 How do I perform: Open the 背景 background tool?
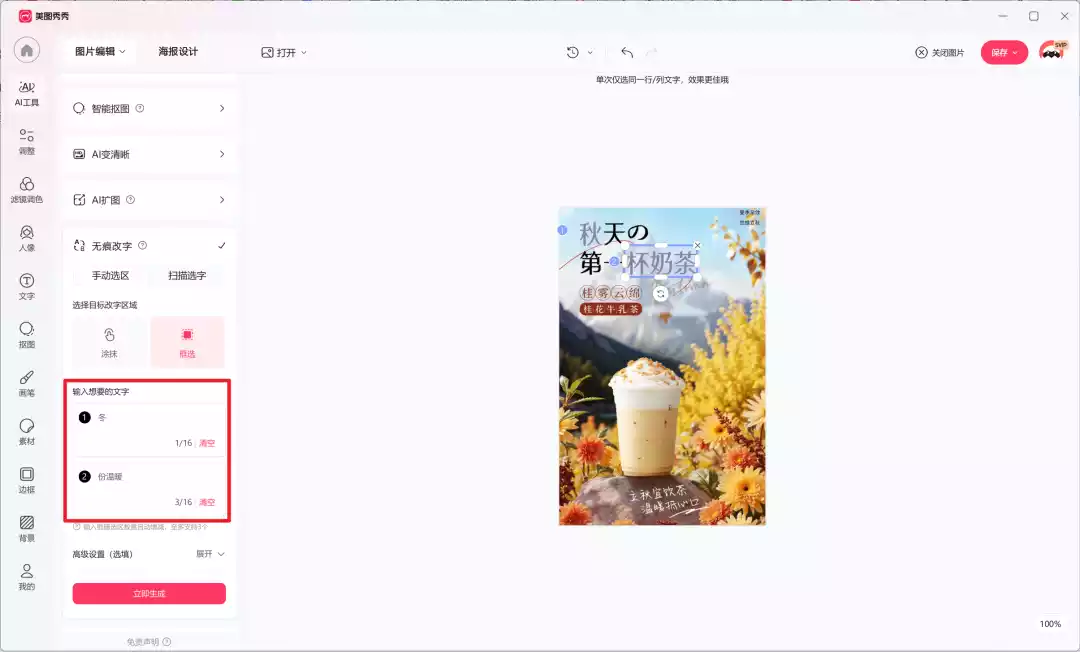coord(27,528)
